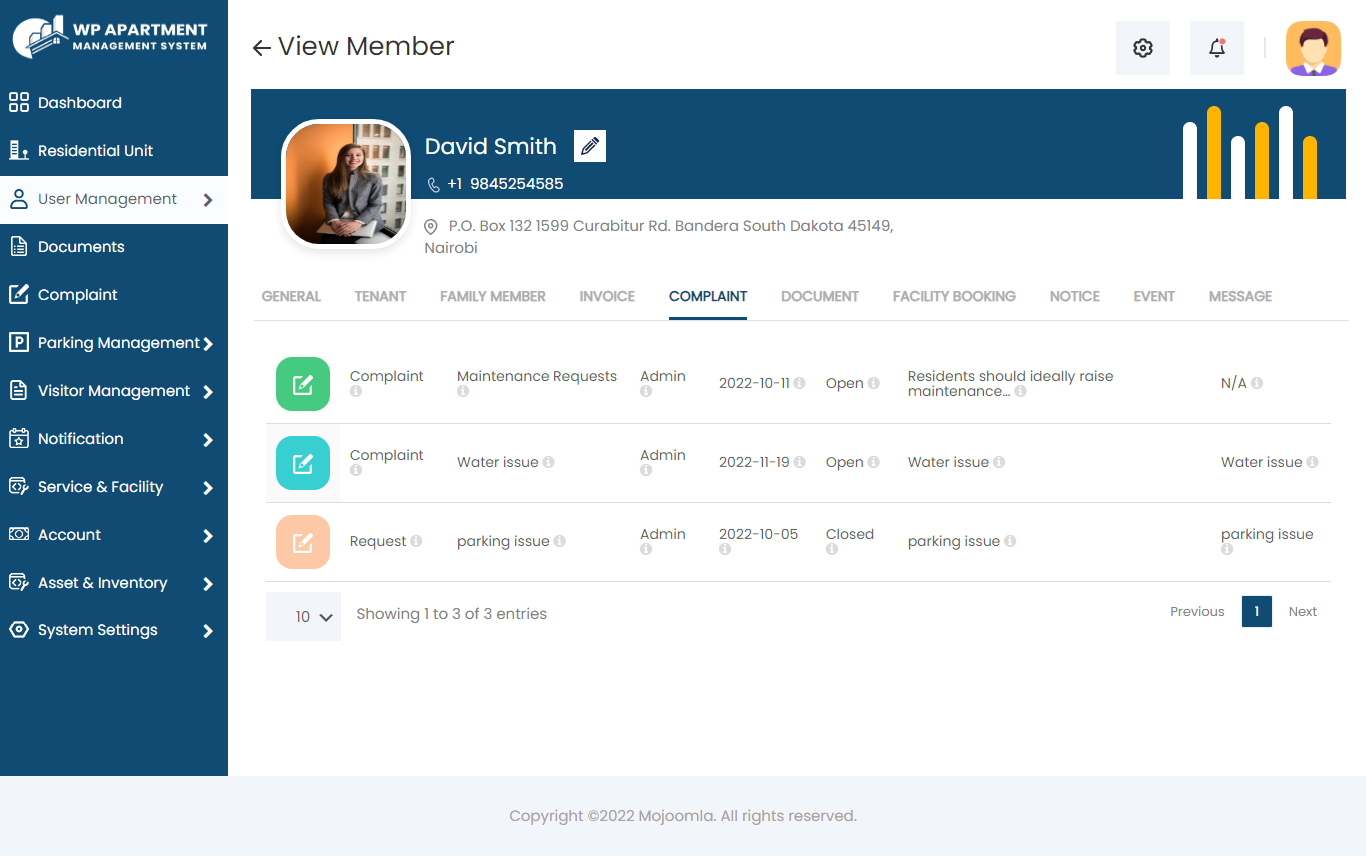Open the entries-per-page dropdown showing 10
Image resolution: width=1366 pixels, height=857 pixels.
(303, 617)
